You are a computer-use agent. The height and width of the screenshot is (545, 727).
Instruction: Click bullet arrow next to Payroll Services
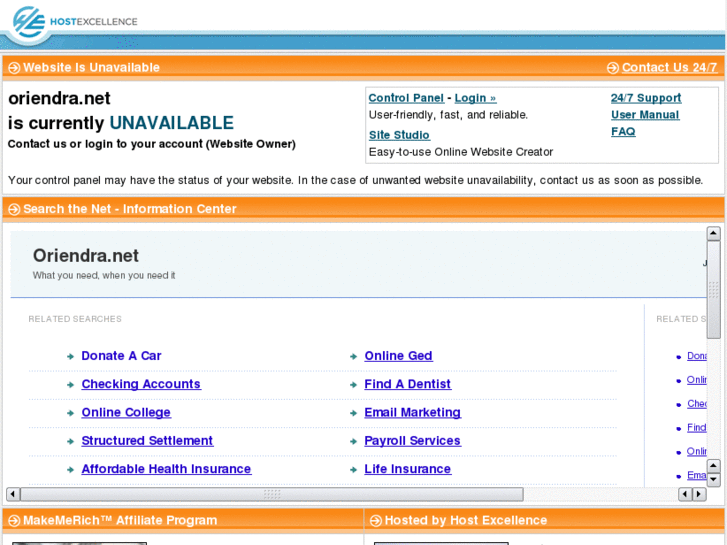[353, 441]
